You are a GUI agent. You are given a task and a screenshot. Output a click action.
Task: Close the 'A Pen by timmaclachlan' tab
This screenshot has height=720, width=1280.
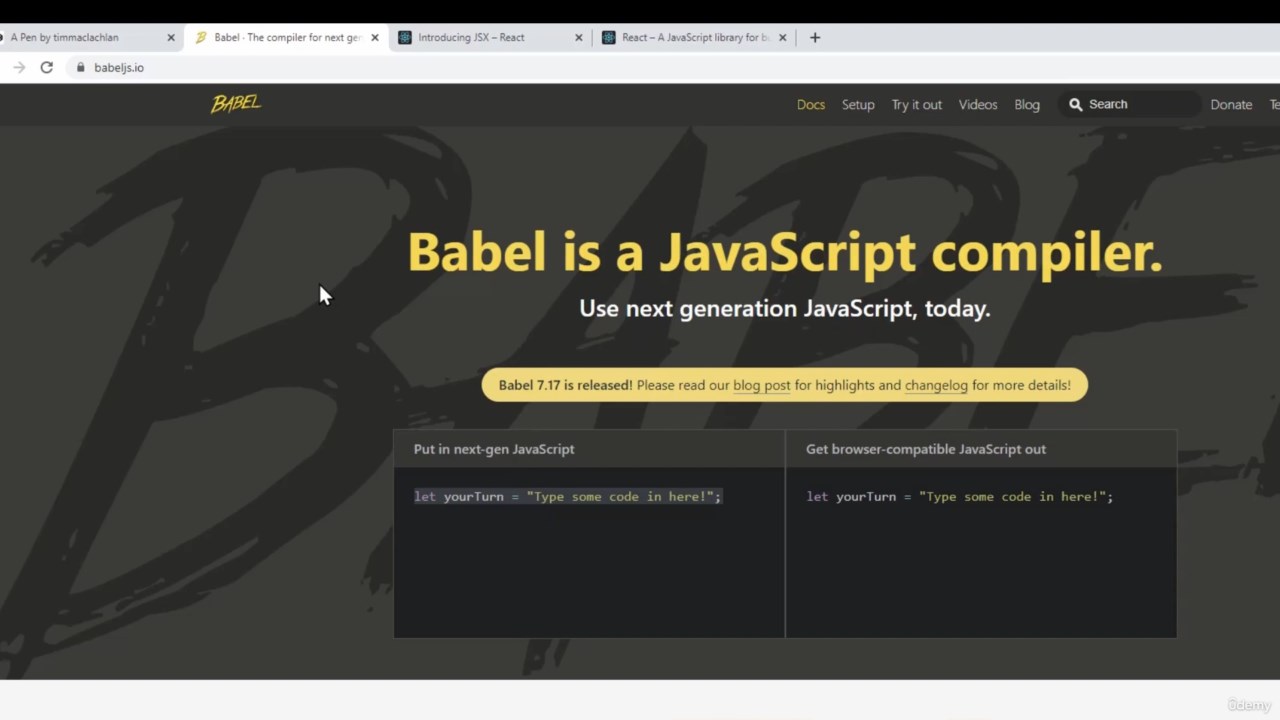tap(171, 37)
